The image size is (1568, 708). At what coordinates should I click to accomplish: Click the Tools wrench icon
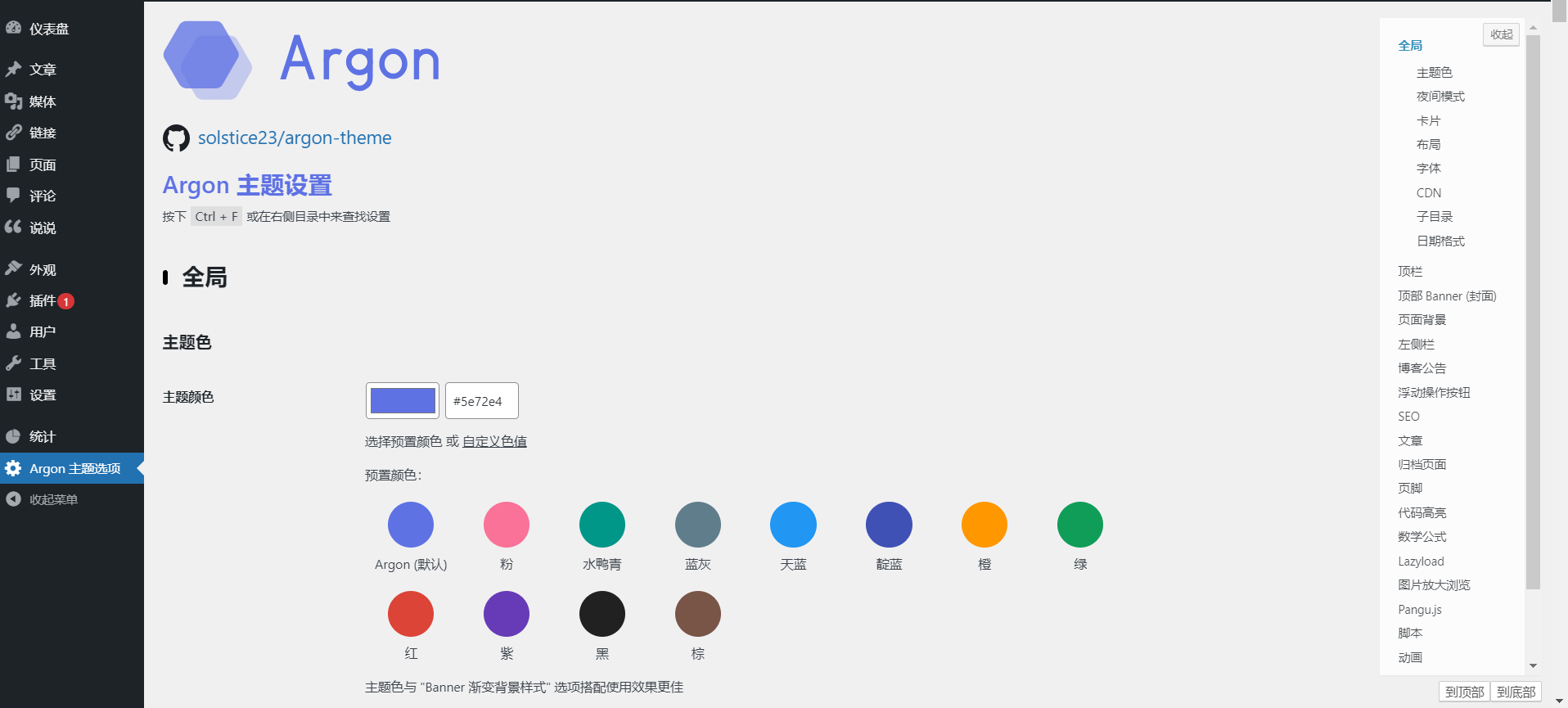13,363
